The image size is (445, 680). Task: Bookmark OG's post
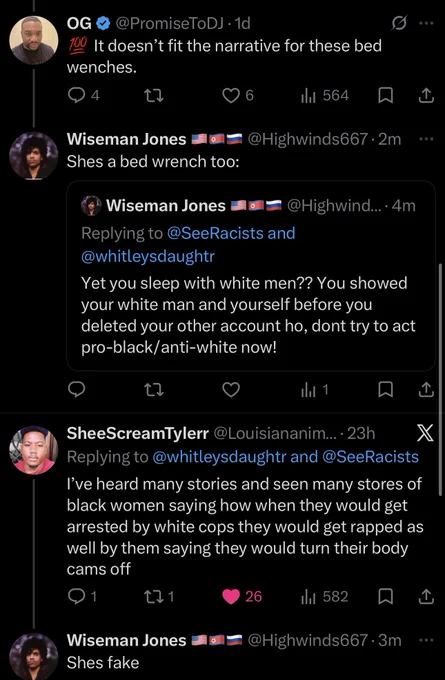pyautogui.click(x=385, y=95)
